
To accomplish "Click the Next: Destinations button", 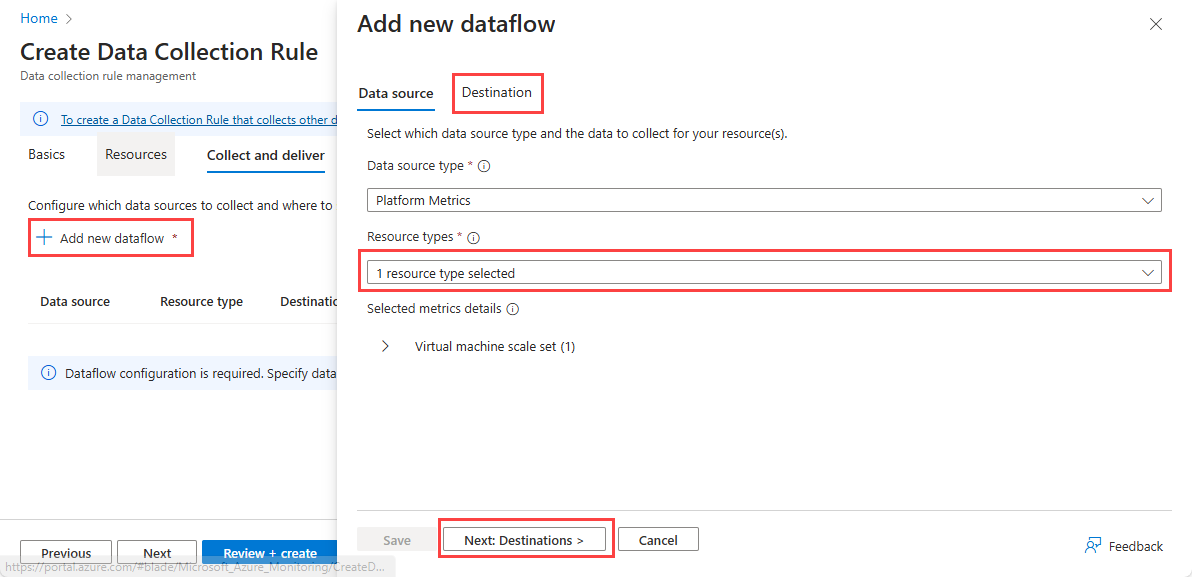I will [524, 540].
